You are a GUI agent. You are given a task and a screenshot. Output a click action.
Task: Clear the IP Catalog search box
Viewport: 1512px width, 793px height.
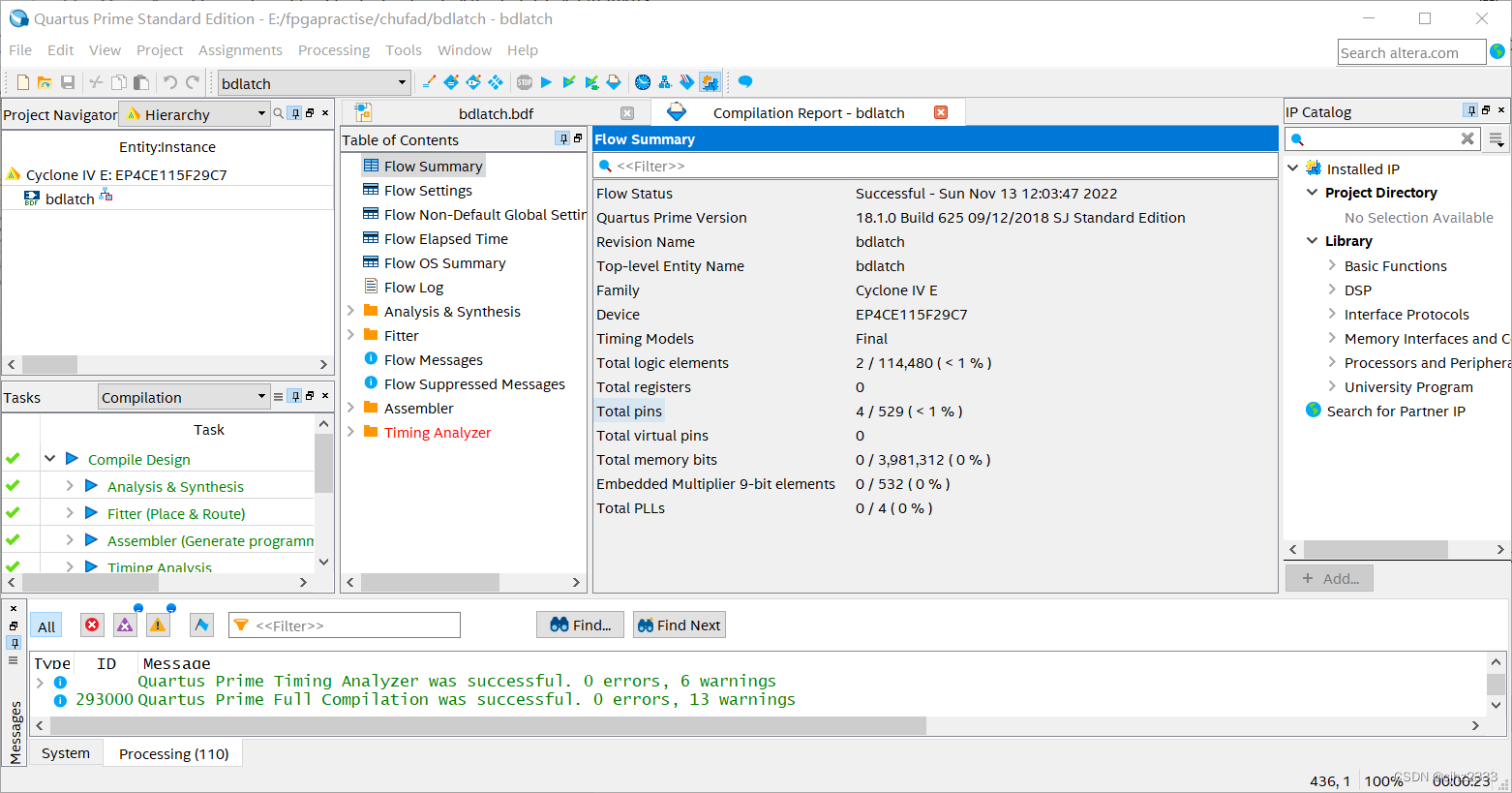pos(1467,139)
